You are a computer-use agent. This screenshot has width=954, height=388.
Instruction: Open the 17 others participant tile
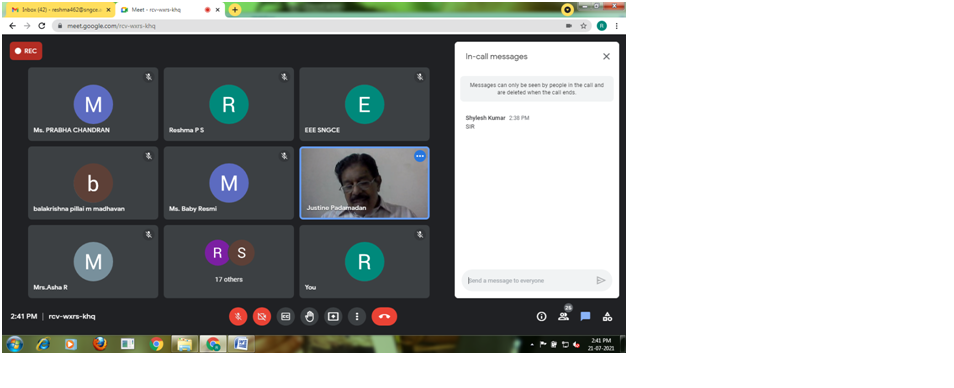click(x=229, y=262)
